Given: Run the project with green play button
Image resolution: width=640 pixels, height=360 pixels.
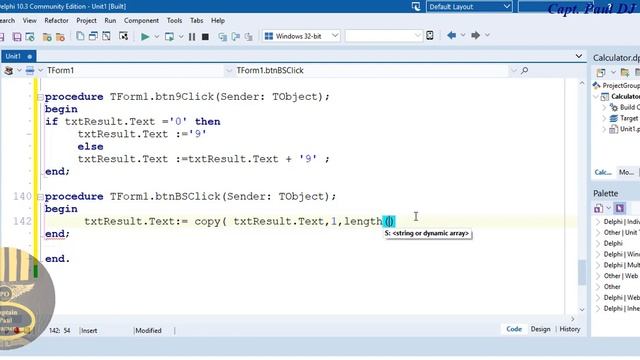Looking at the screenshot, I should [145, 37].
